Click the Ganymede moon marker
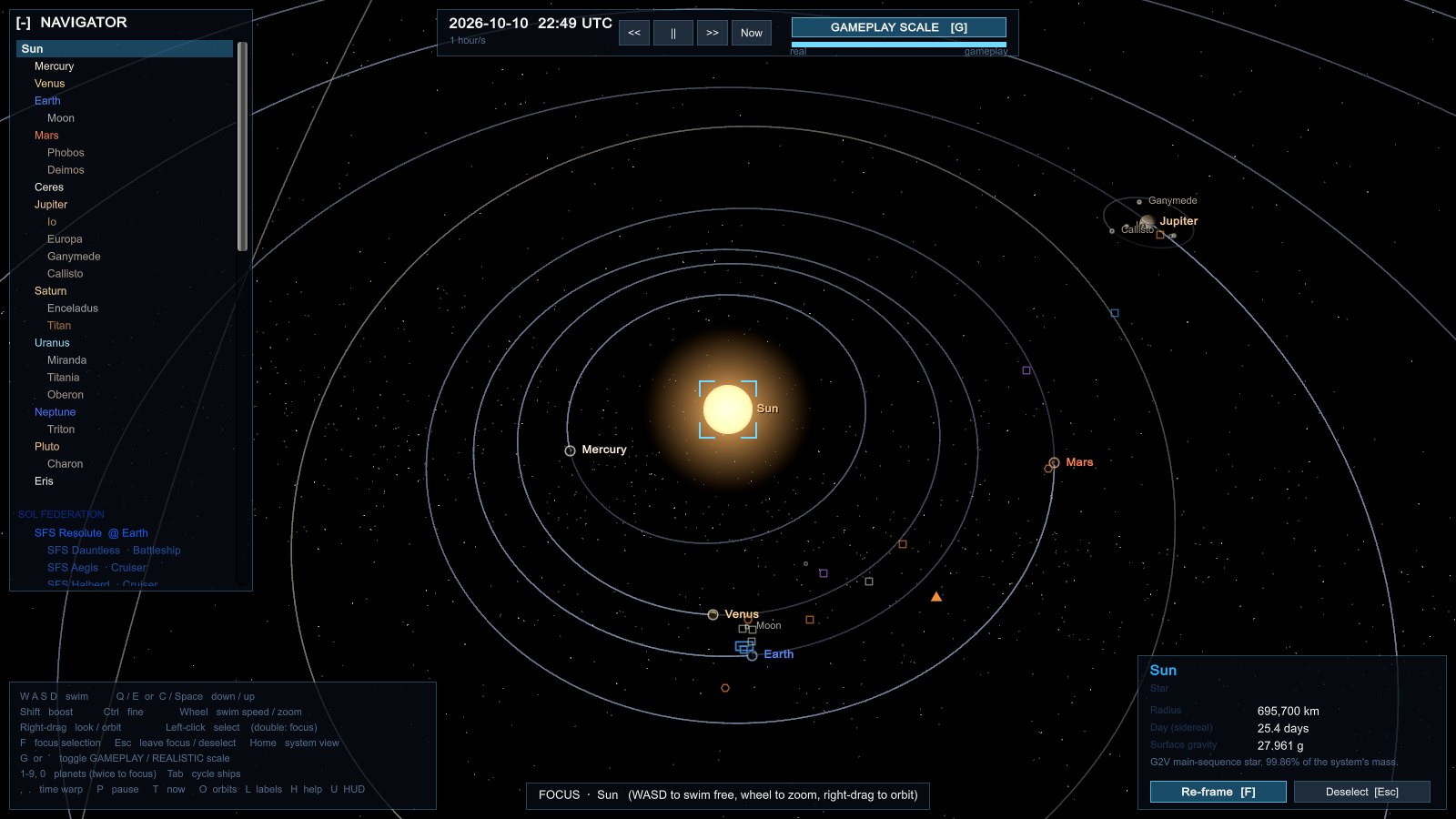Viewport: 1456px width, 819px height. coord(1139,202)
